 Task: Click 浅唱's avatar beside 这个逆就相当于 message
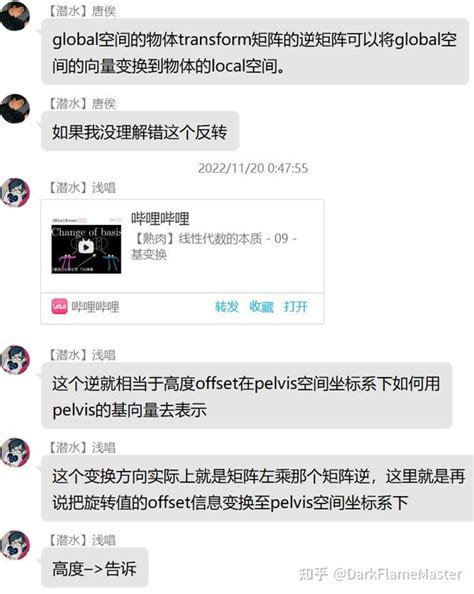click(14, 360)
